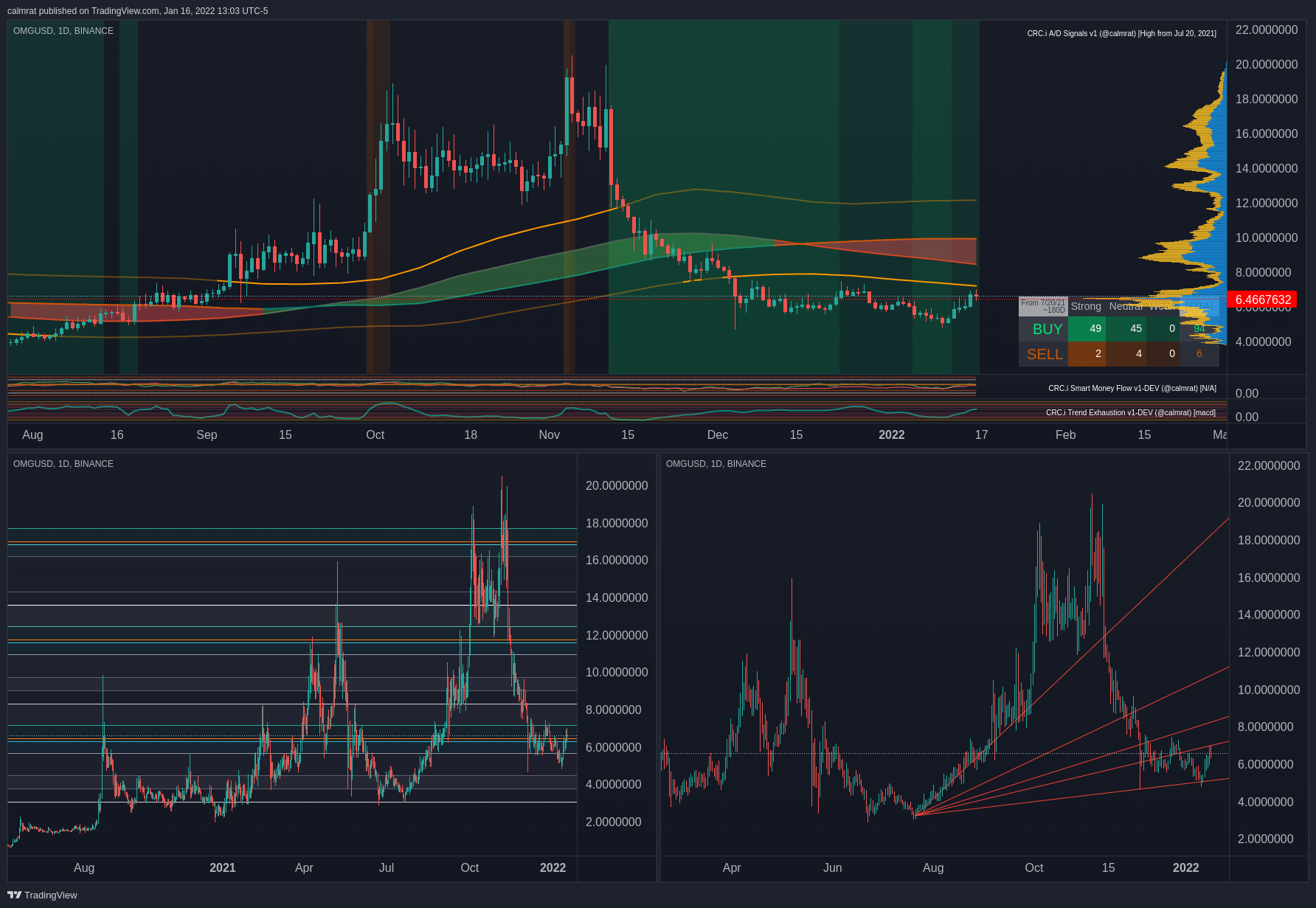Click the 20.0000000 price label on the bottom-left chart
Image resolution: width=1316 pixels, height=908 pixels.
pos(617,486)
